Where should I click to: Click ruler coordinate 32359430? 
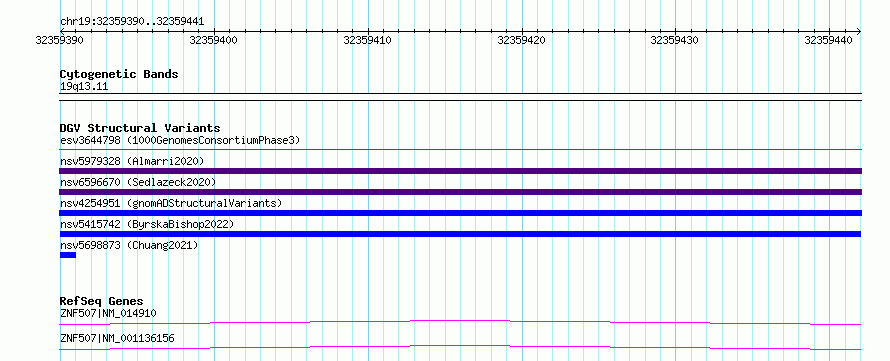(x=674, y=40)
